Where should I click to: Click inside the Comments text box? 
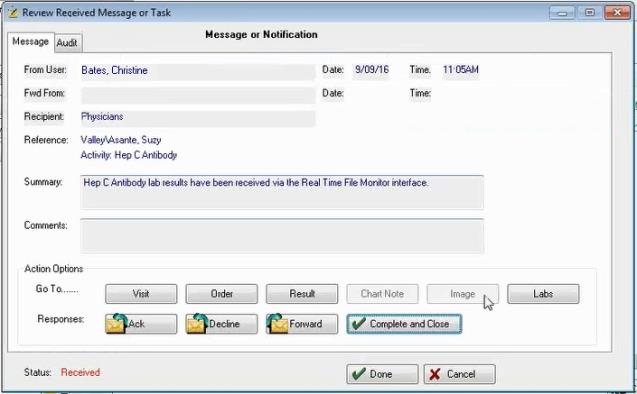(x=282, y=236)
